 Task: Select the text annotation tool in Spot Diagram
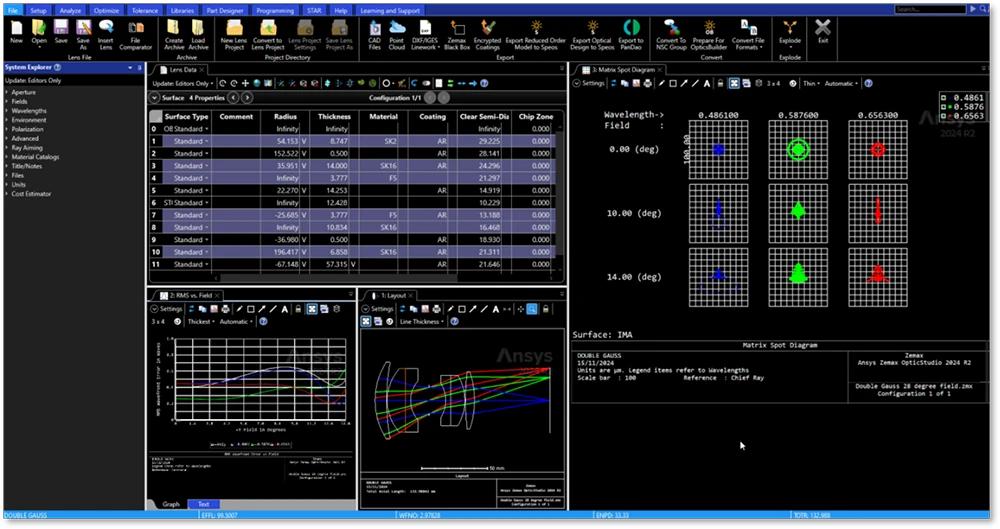tap(707, 83)
